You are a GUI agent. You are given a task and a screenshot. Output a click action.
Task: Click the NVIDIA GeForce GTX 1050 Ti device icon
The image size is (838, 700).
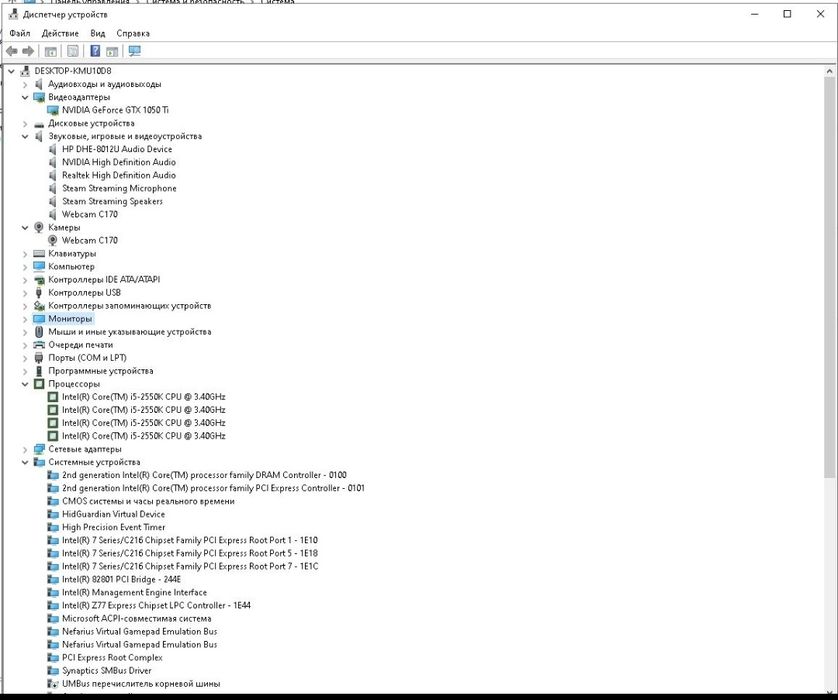tap(53, 110)
